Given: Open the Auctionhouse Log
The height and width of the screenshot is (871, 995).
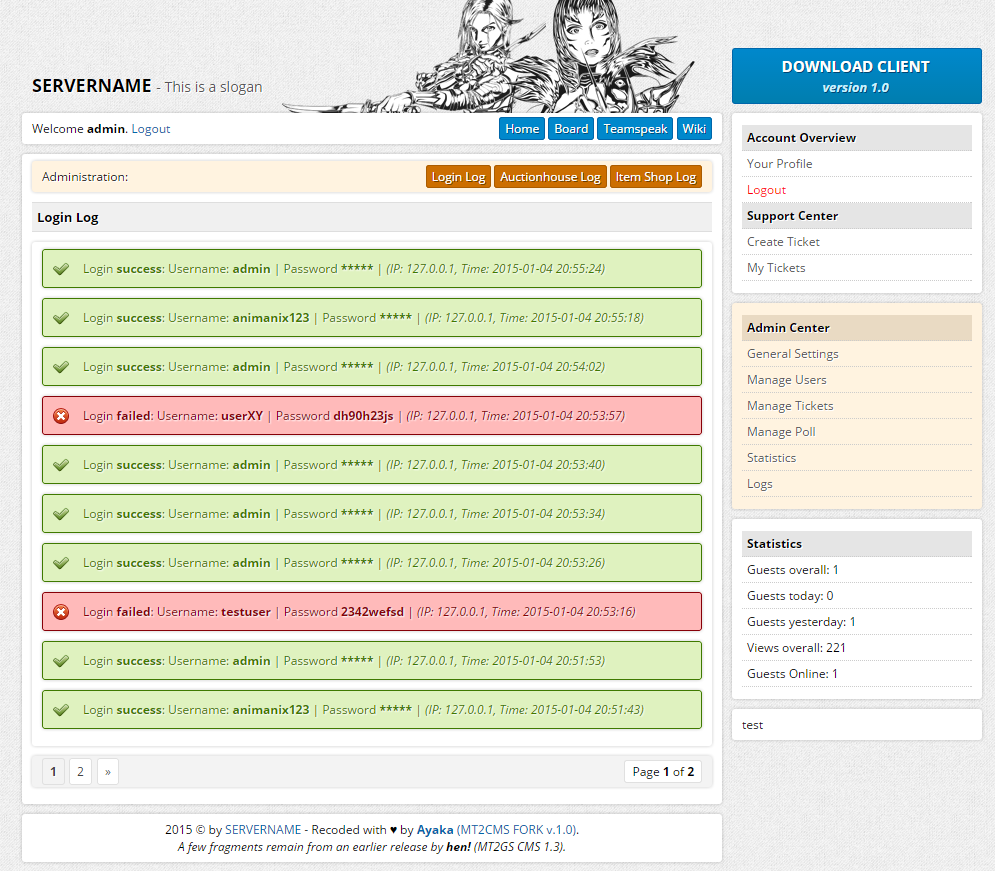Looking at the screenshot, I should coord(550,177).
